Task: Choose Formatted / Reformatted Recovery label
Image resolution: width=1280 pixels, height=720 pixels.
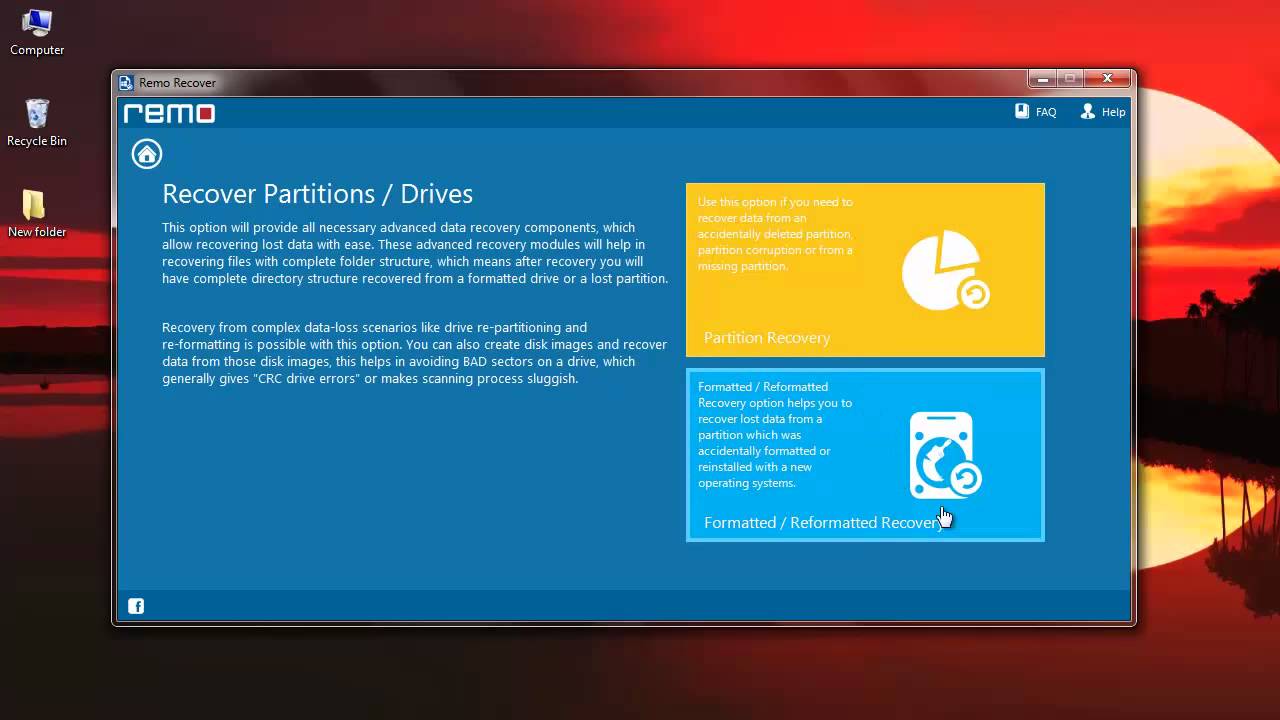Action: (822, 523)
